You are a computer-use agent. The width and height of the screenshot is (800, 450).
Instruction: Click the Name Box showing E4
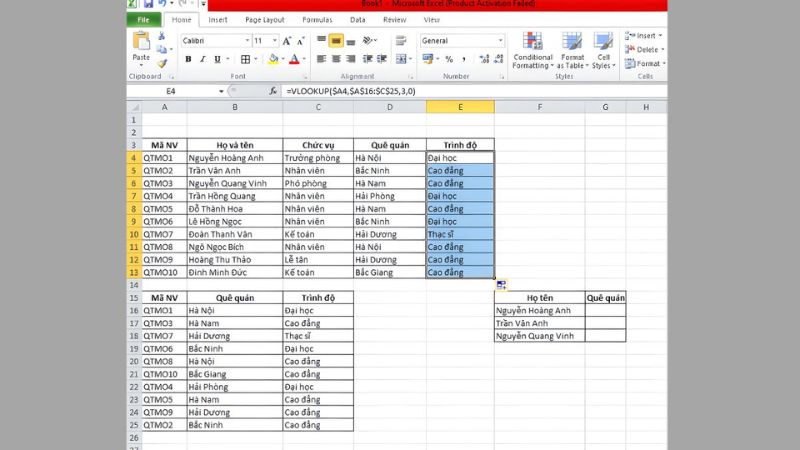(x=171, y=91)
